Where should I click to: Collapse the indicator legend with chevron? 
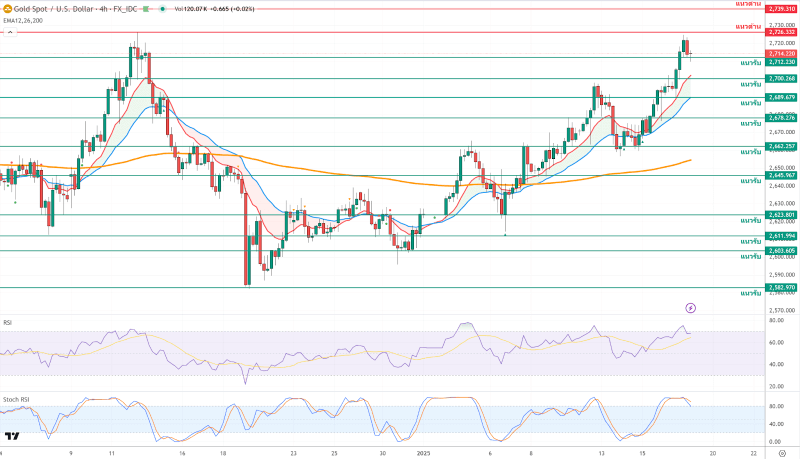[x=11, y=32]
